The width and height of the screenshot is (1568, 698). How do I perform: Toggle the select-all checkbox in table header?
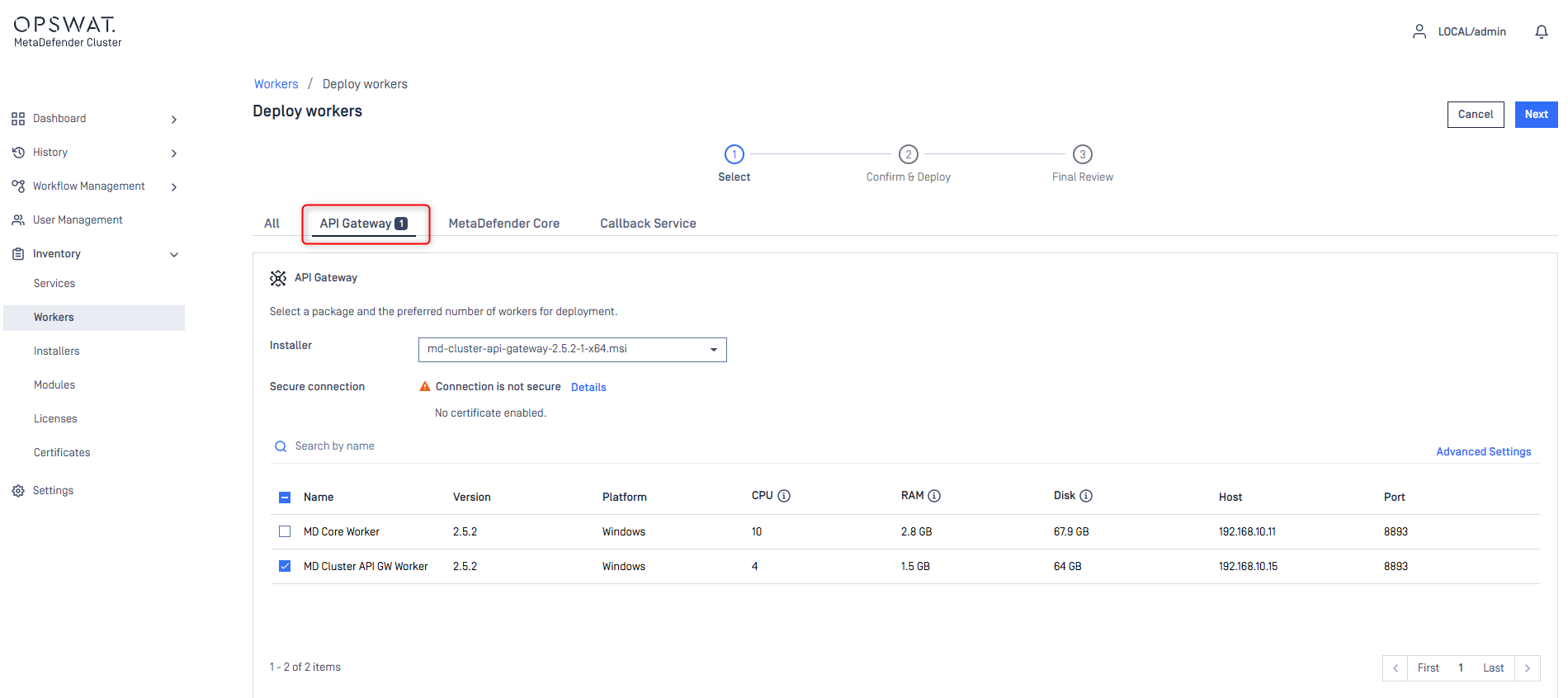point(285,498)
